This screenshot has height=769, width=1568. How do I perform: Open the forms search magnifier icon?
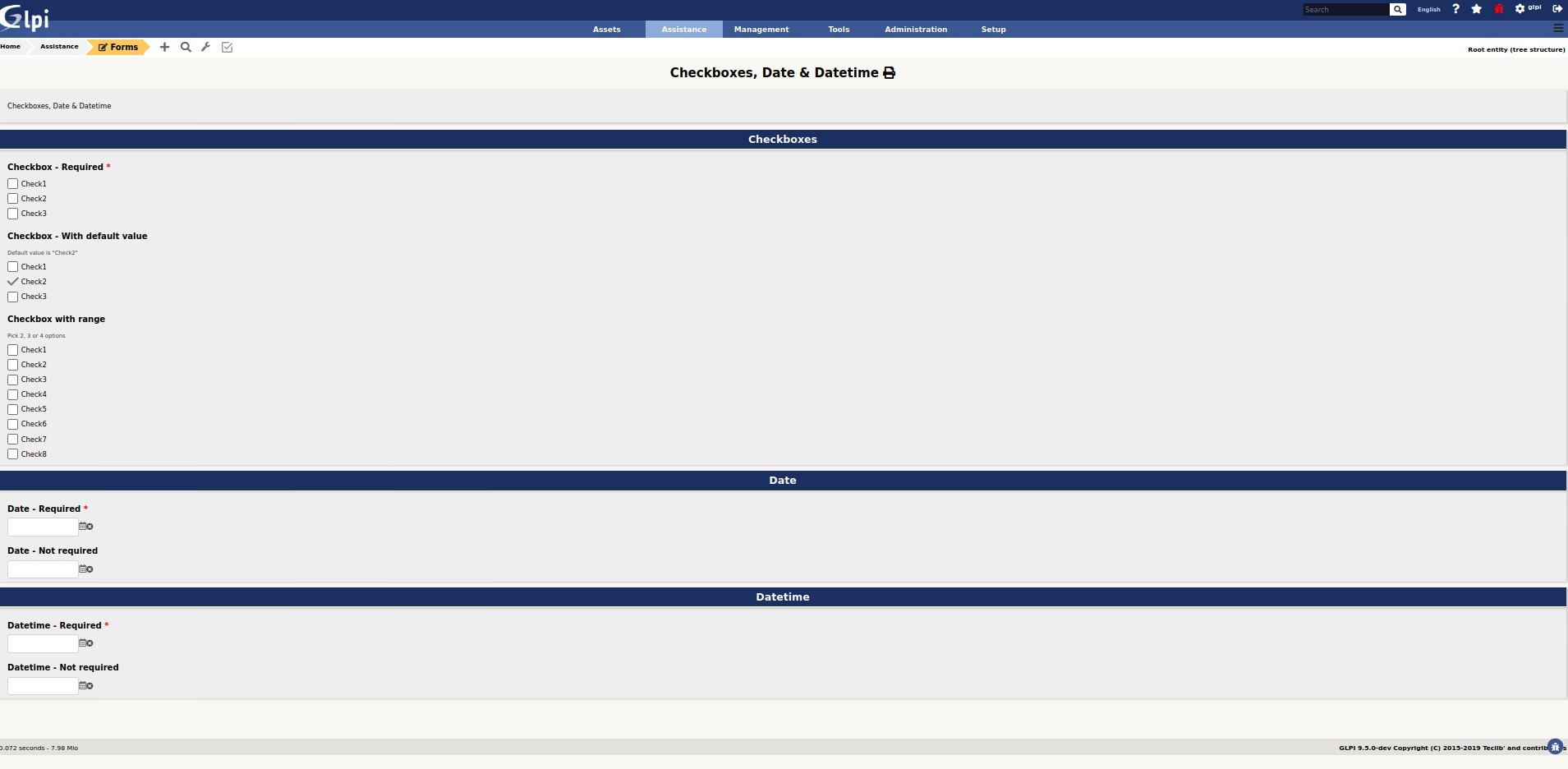186,47
